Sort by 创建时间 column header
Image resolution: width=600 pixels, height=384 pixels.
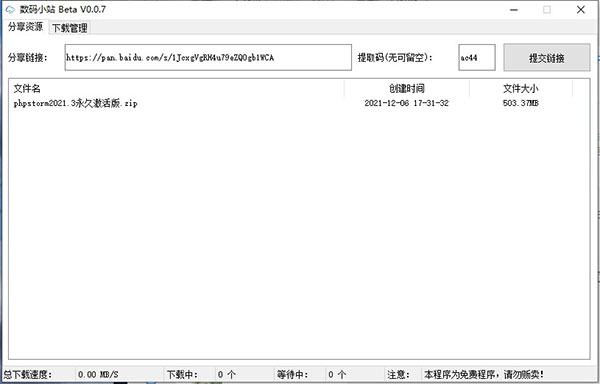click(406, 89)
